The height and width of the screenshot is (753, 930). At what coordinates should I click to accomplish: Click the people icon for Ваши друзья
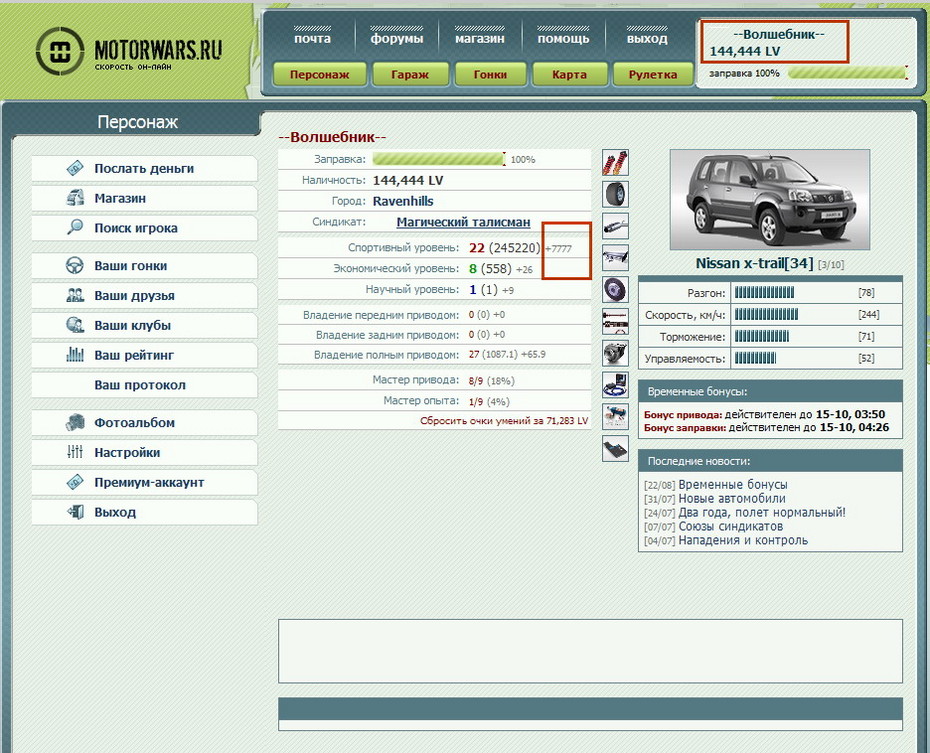[75, 295]
